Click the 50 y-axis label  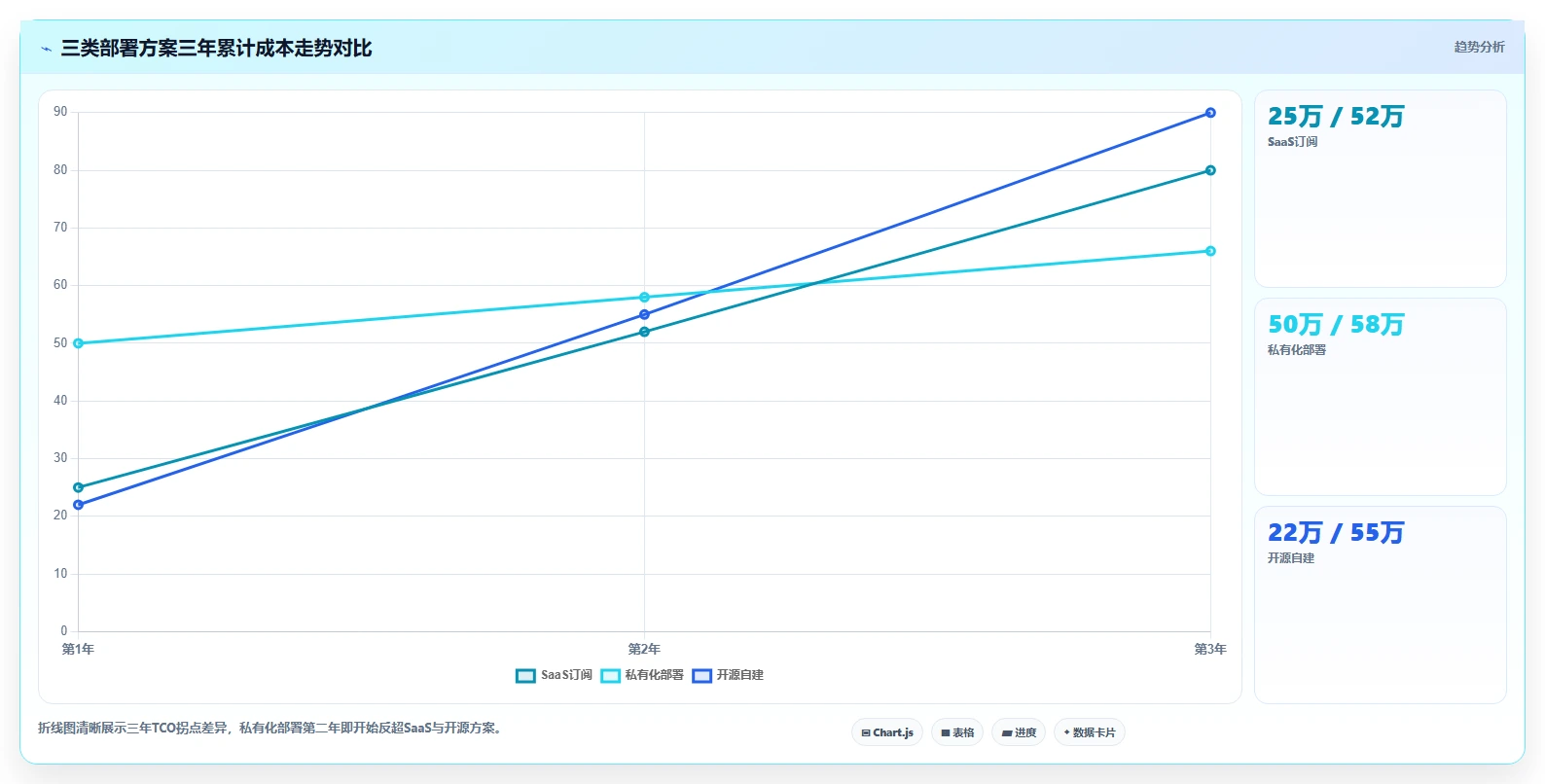[60, 343]
